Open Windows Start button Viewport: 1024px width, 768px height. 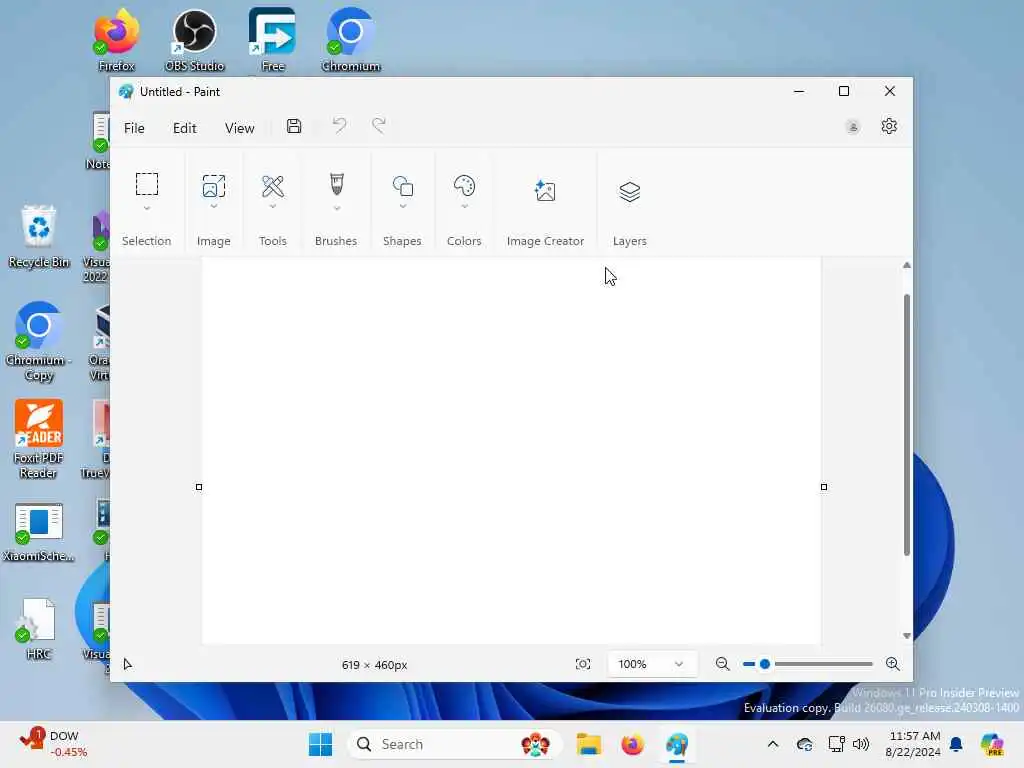point(320,744)
